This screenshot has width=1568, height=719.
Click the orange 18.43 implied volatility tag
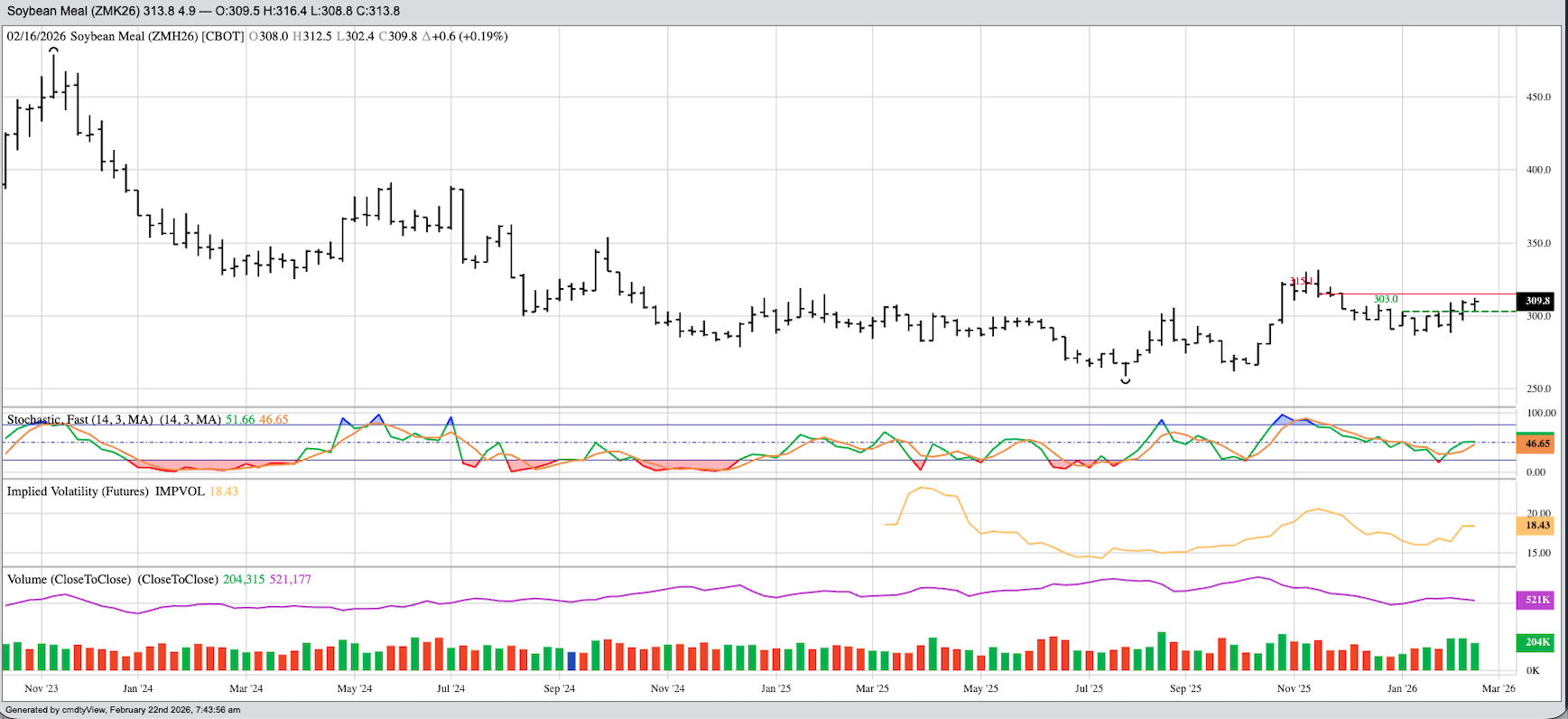click(1535, 525)
